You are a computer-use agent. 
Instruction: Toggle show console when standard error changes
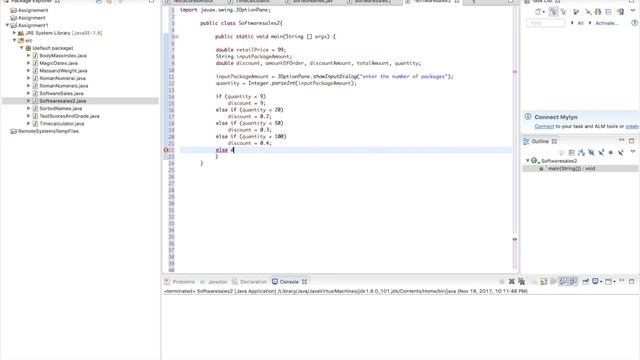pos(573,282)
